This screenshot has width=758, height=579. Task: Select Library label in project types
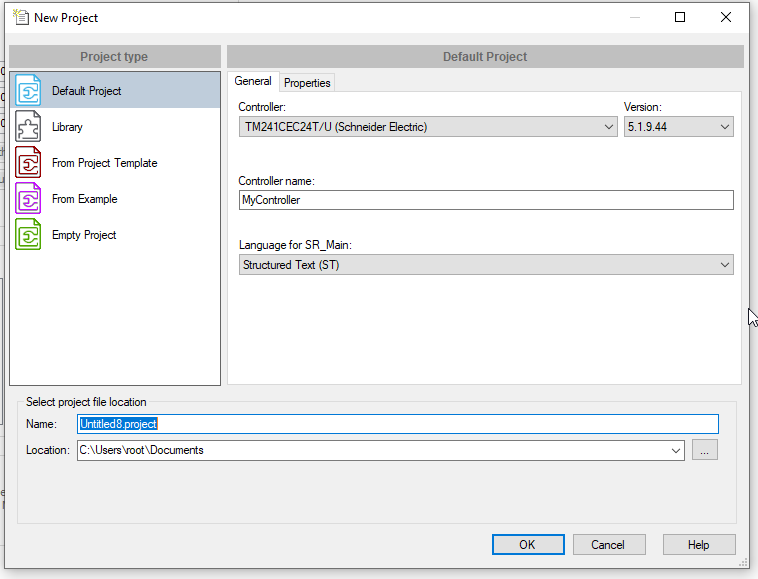[x=67, y=127]
